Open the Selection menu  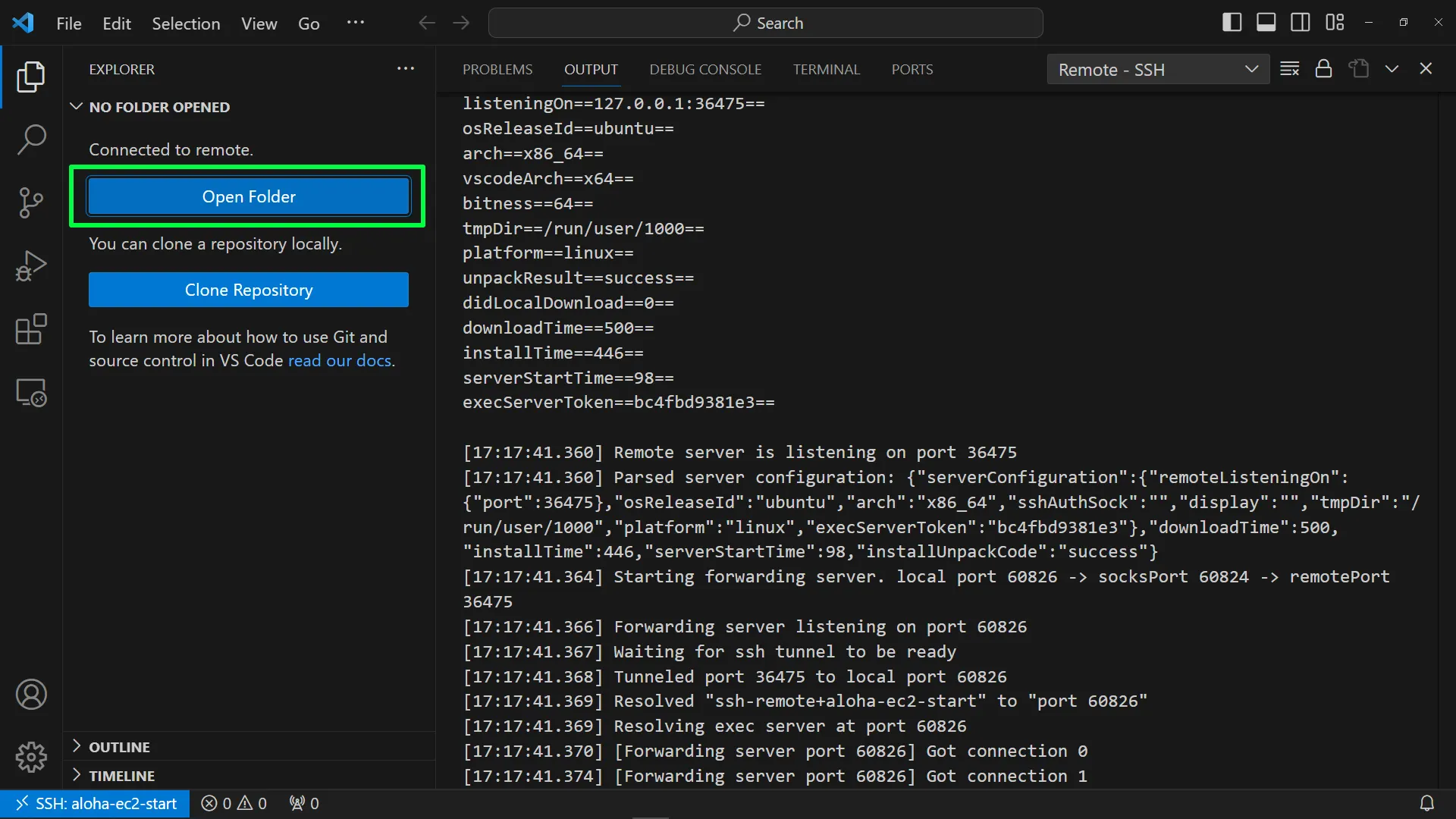[186, 24]
